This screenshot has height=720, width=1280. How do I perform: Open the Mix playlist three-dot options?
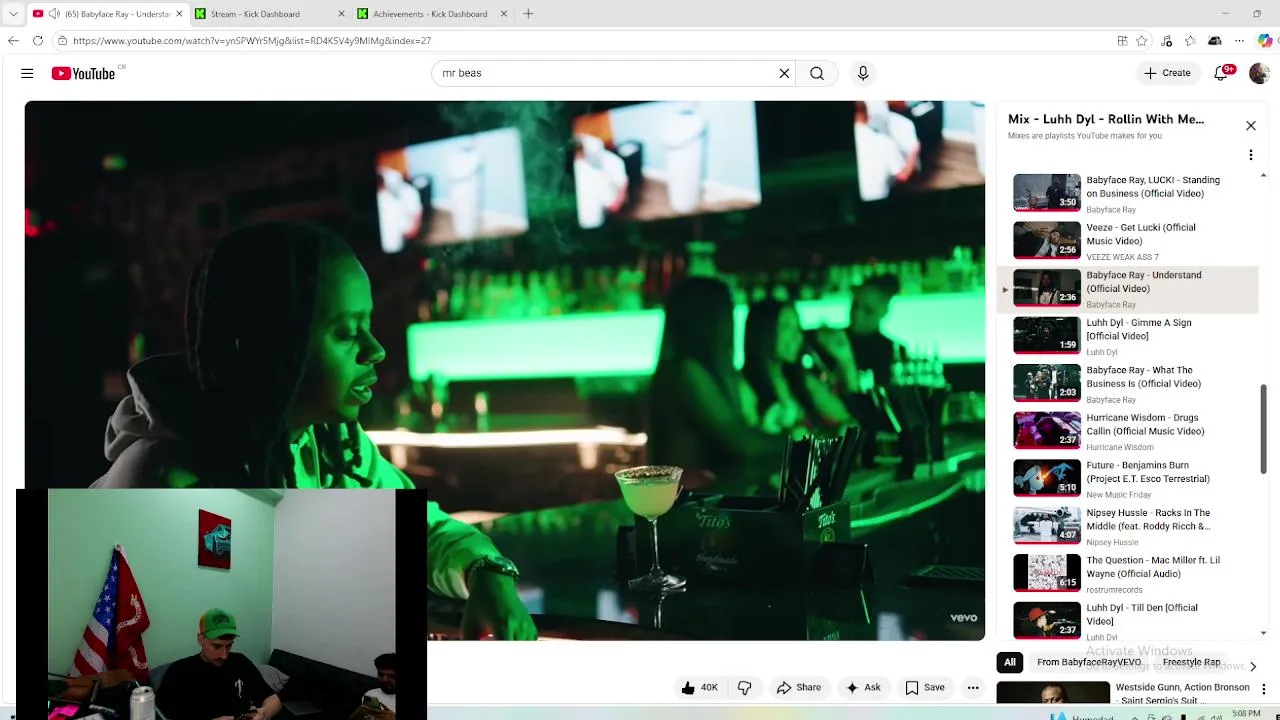pos(1250,155)
